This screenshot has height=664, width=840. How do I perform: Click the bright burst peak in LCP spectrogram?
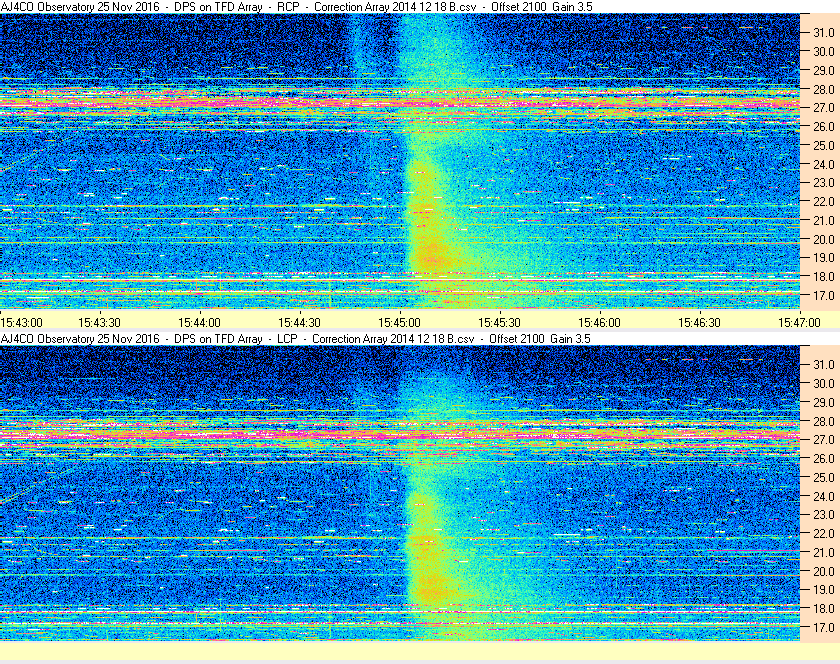432,588
